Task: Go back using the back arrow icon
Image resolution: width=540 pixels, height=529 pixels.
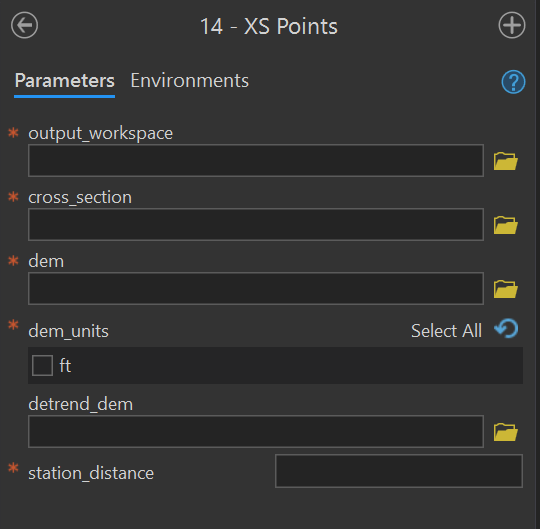Action: (24, 25)
